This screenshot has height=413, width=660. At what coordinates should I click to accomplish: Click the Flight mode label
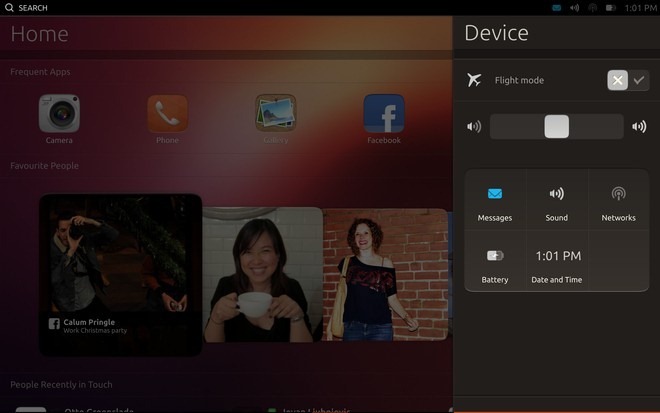coord(519,80)
